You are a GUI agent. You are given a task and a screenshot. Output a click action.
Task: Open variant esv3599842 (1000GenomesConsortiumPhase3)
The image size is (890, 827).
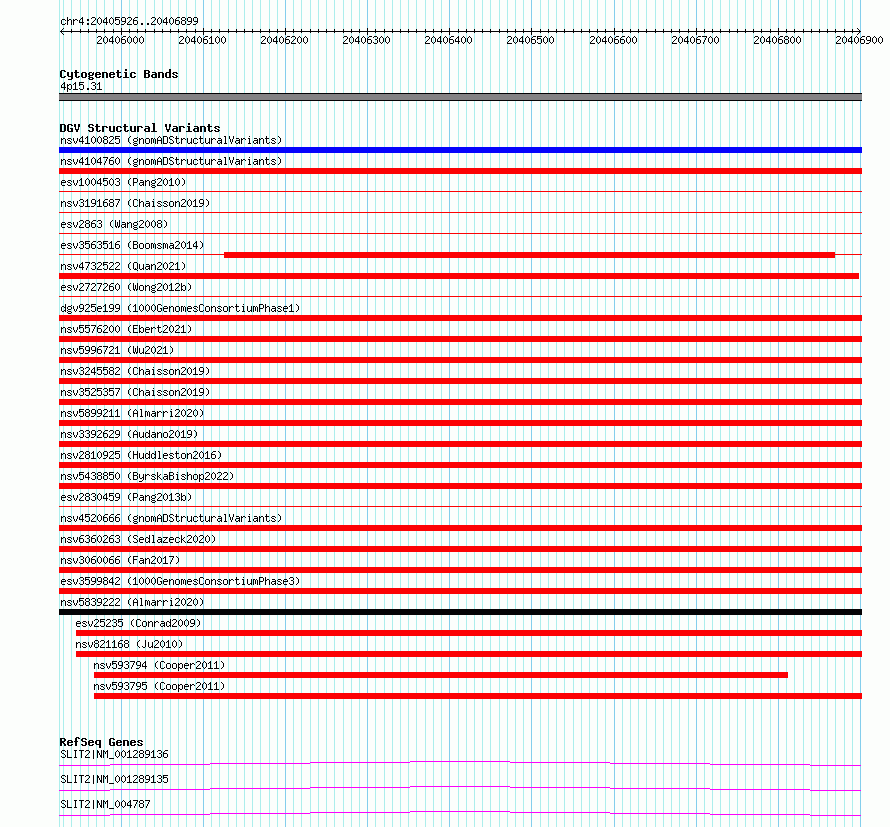tap(180, 581)
